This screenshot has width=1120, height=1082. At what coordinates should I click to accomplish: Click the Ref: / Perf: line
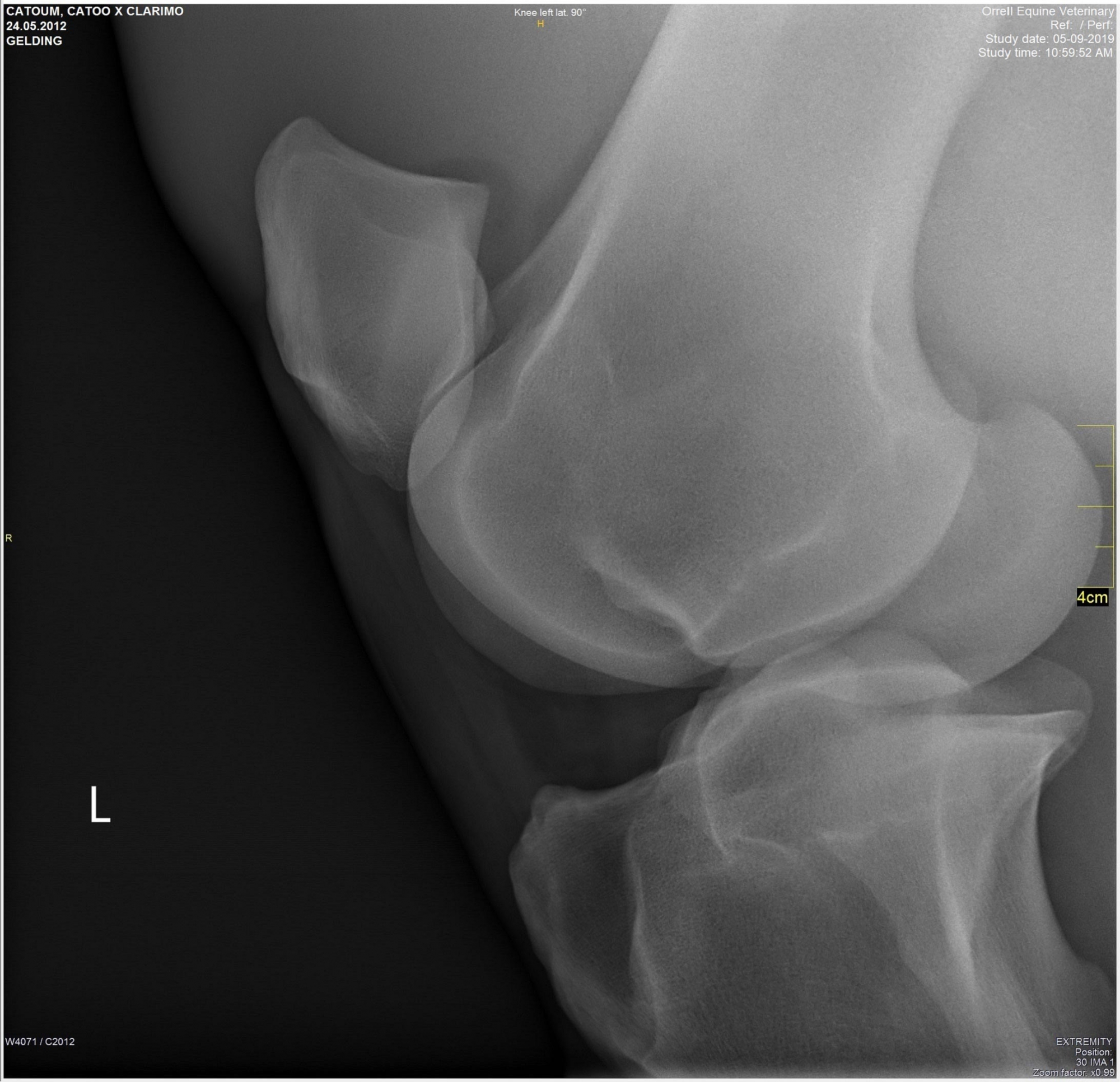click(x=1081, y=25)
